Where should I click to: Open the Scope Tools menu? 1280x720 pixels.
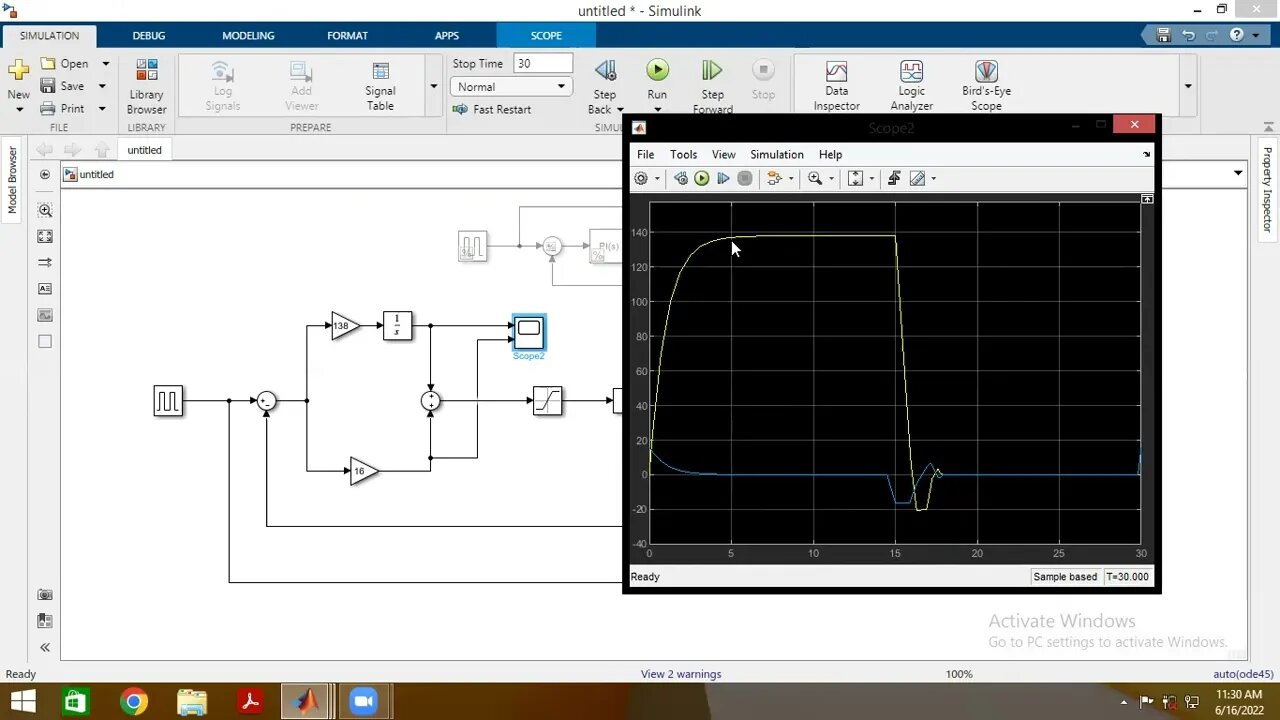click(x=683, y=154)
